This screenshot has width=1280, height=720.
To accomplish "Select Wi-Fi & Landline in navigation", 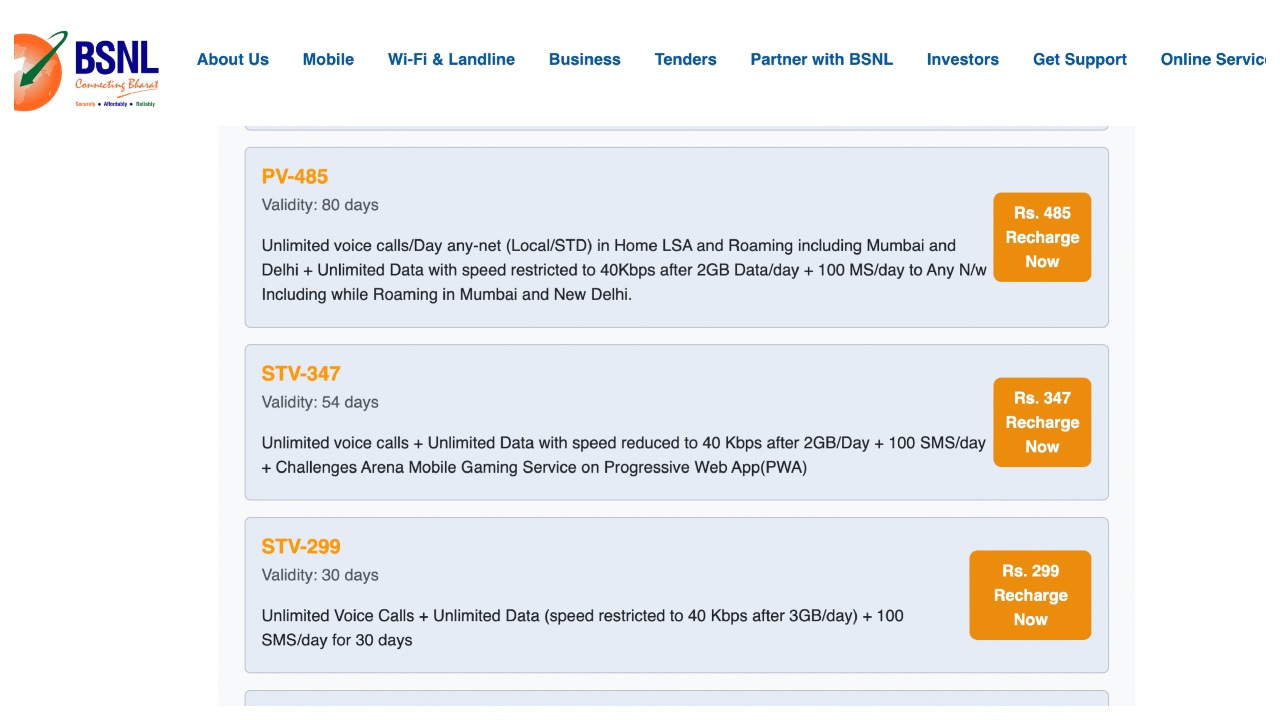I will coord(451,59).
